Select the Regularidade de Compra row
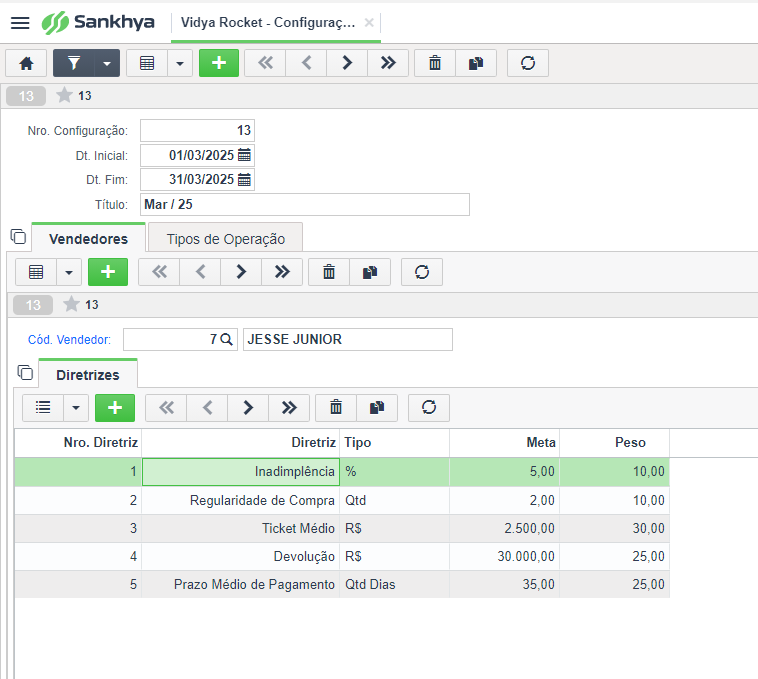 coord(342,500)
